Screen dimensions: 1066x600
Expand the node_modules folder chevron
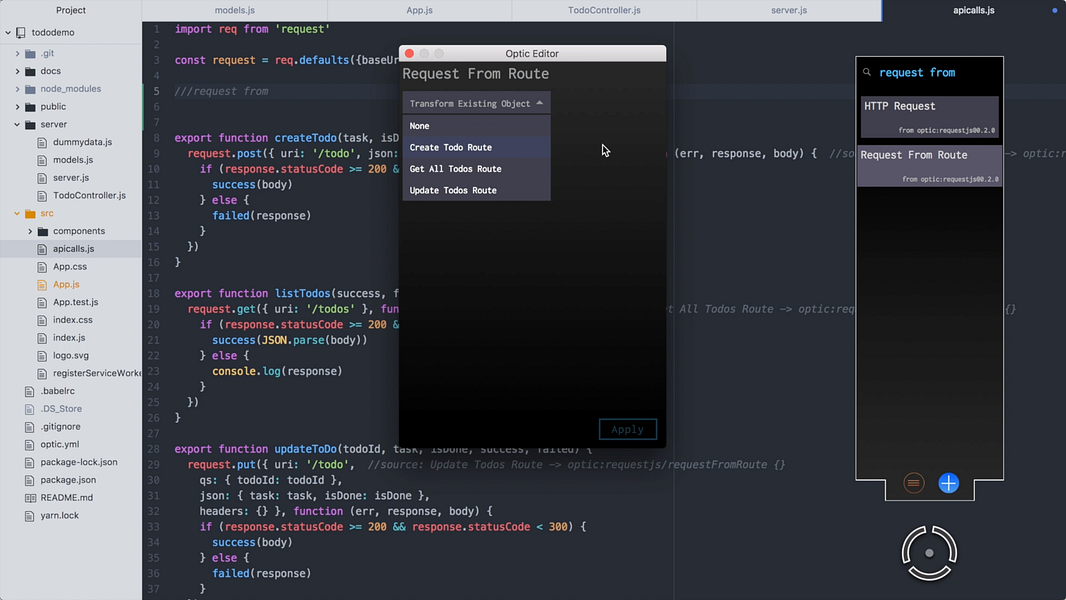18,89
